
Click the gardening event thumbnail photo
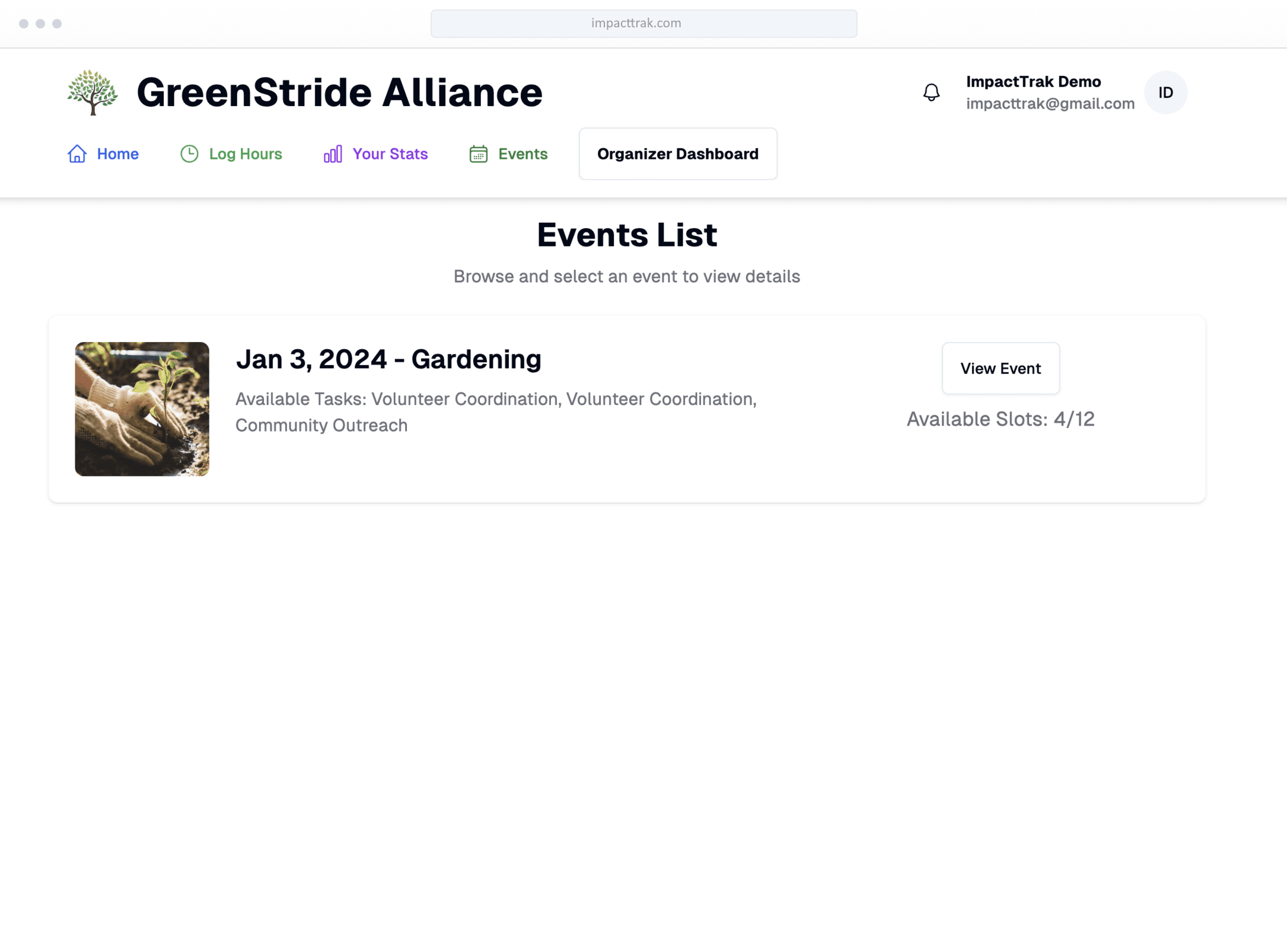click(142, 409)
